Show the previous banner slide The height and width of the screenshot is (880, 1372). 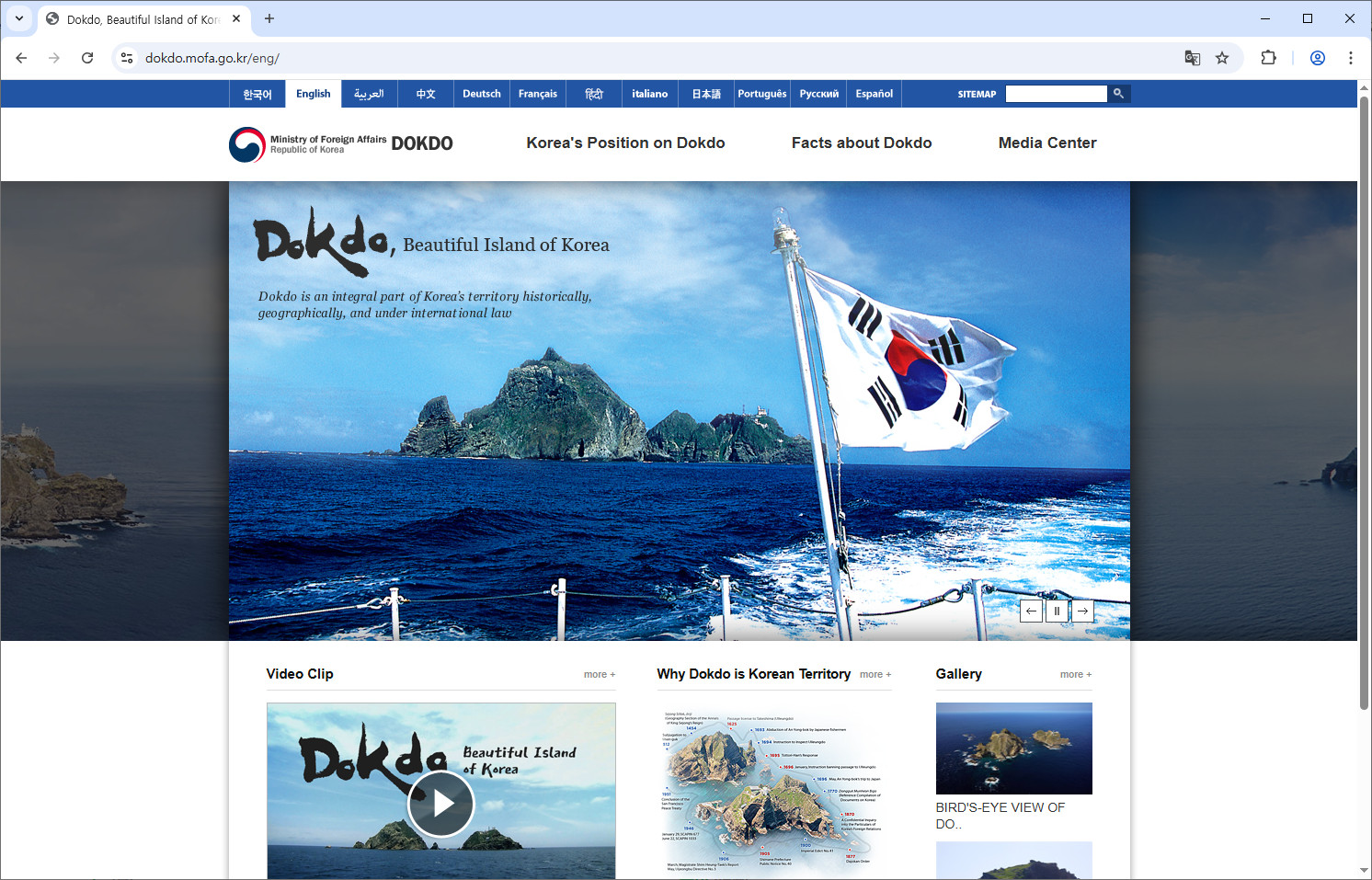tap(1031, 611)
